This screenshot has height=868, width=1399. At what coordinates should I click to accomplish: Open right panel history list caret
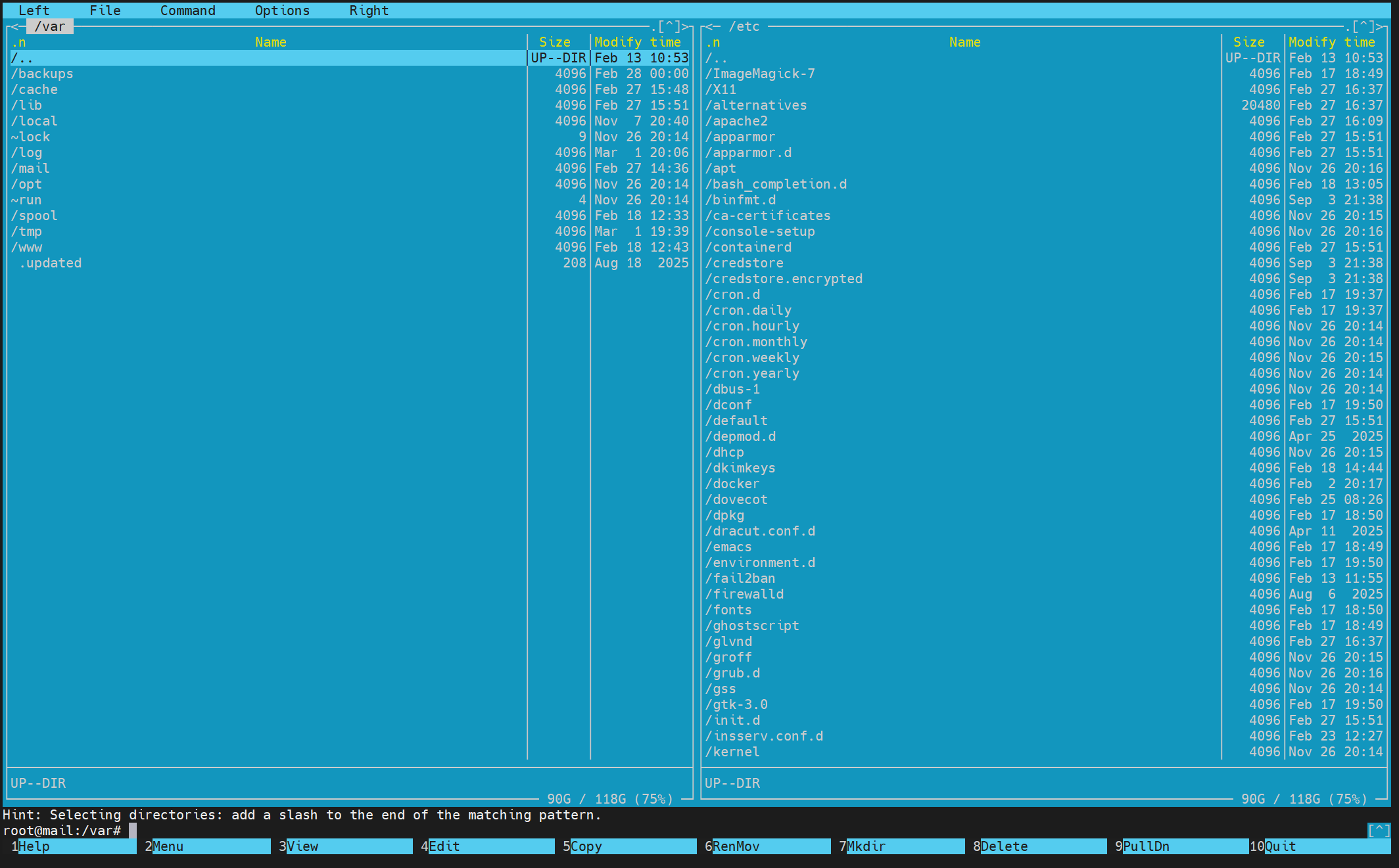point(1363,27)
